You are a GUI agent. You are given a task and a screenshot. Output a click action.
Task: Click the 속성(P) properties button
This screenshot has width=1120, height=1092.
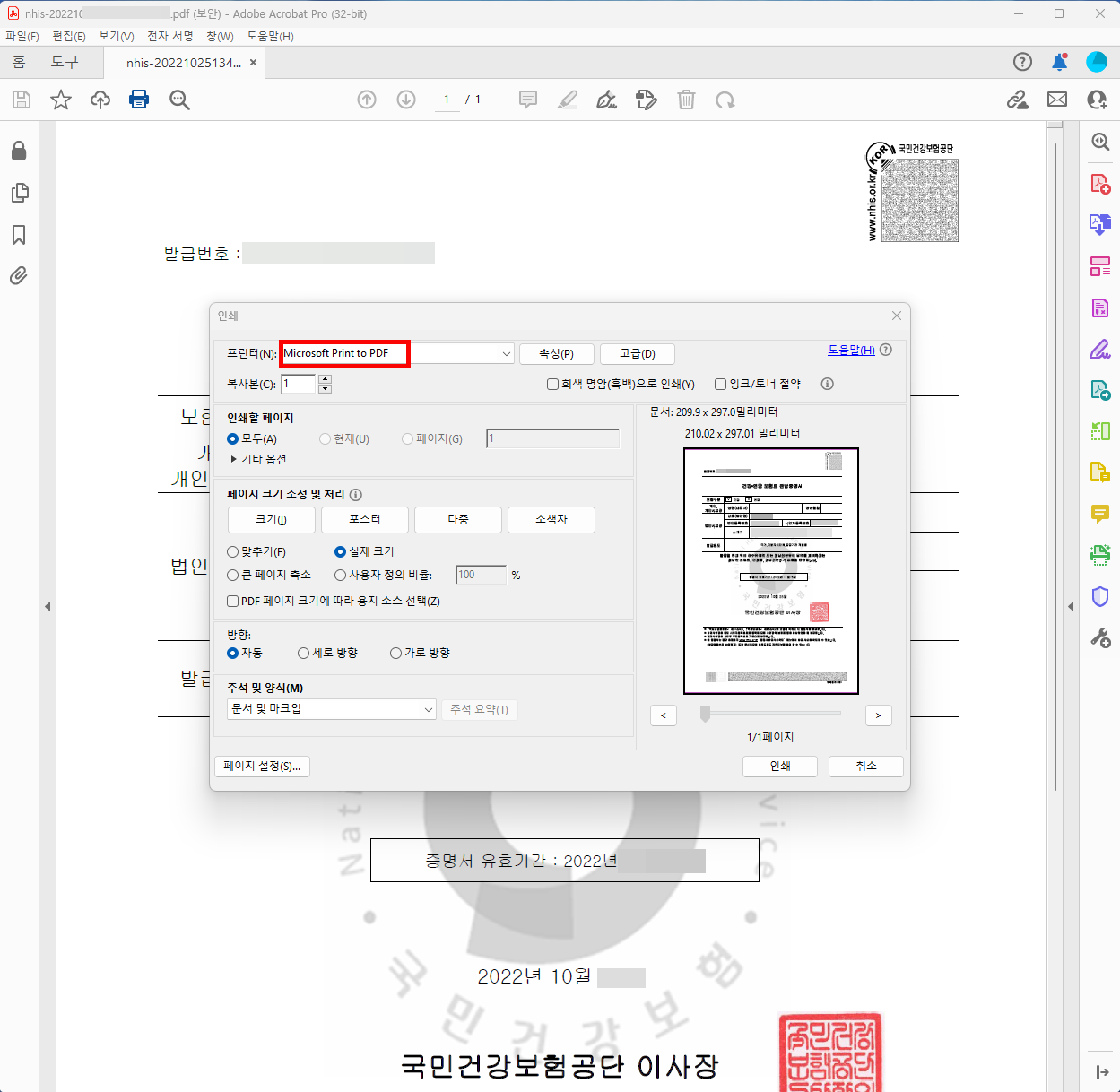556,354
